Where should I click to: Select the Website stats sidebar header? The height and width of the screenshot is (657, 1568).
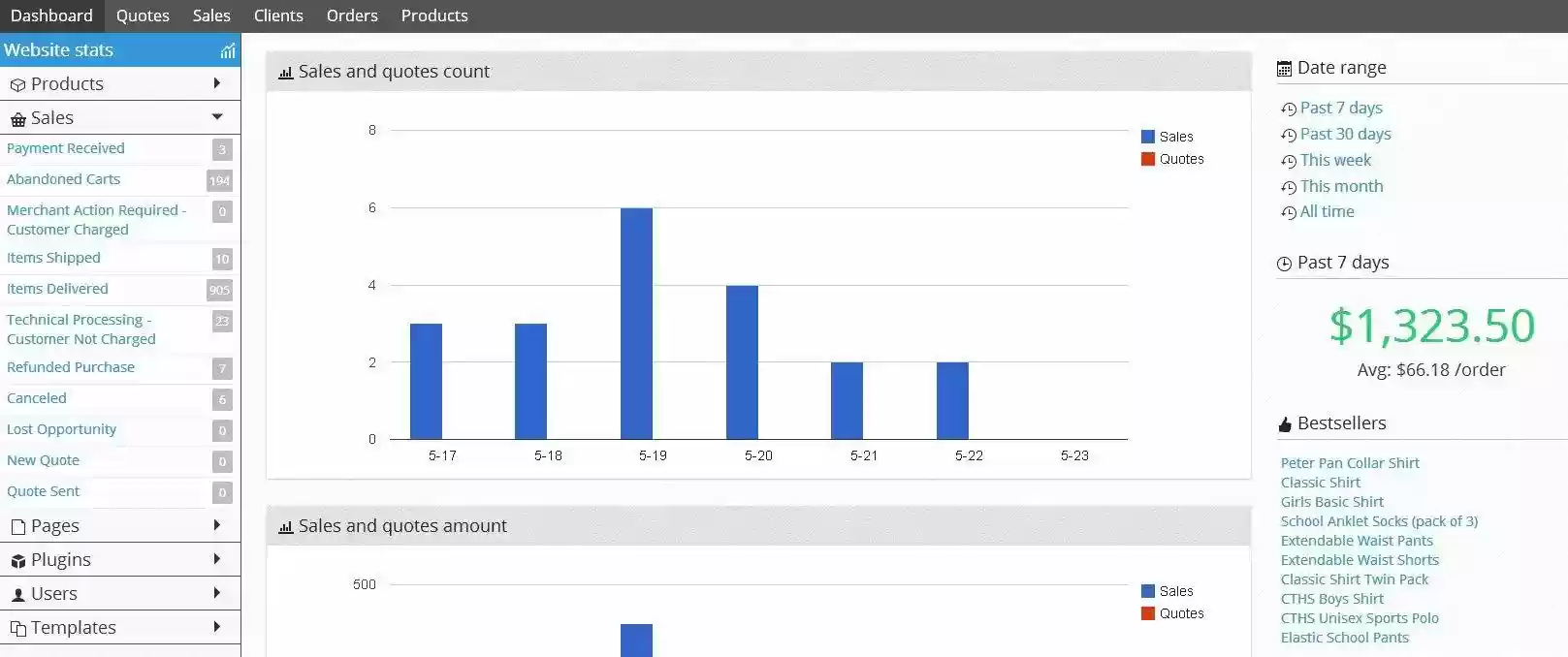(120, 49)
